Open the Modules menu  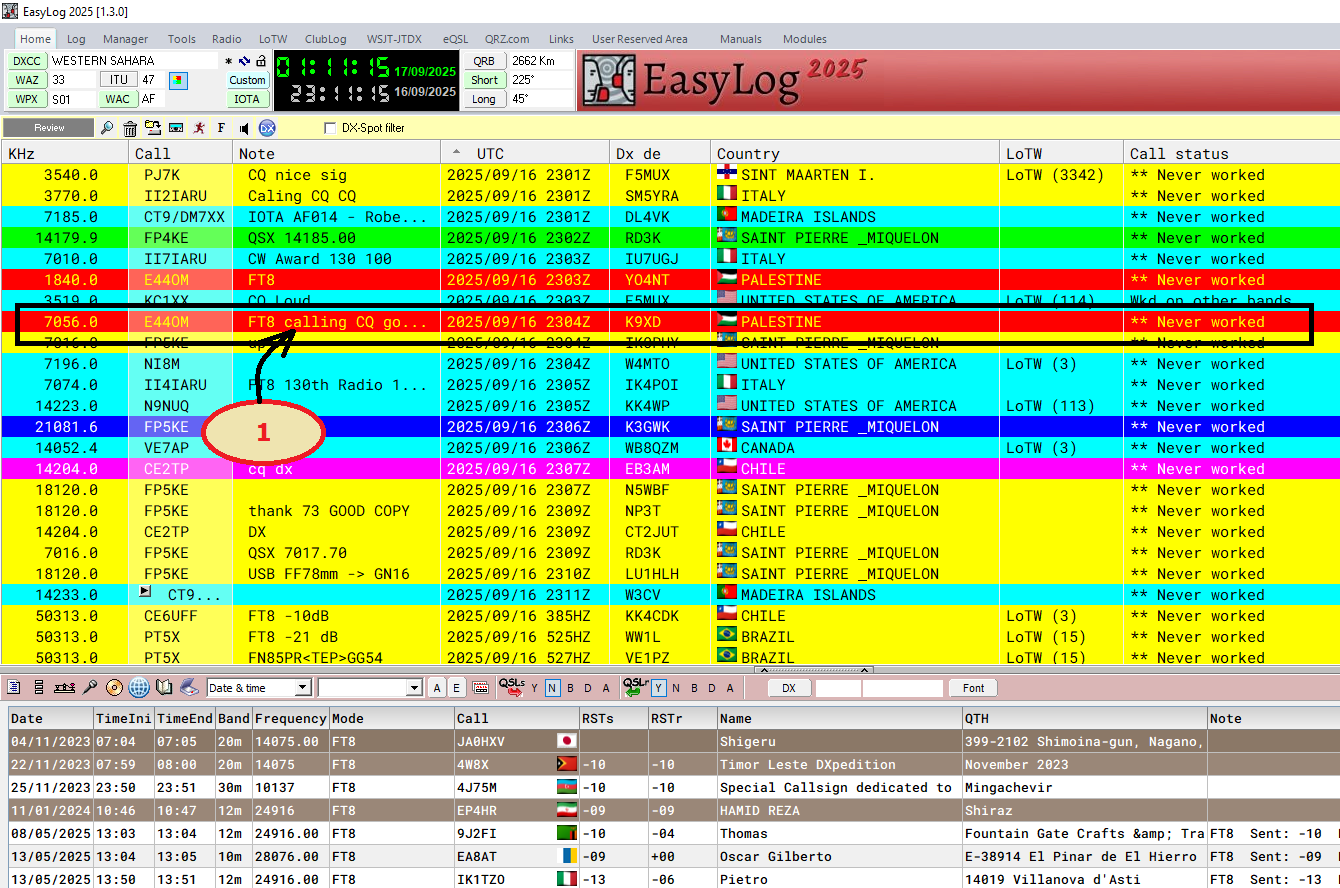click(804, 39)
